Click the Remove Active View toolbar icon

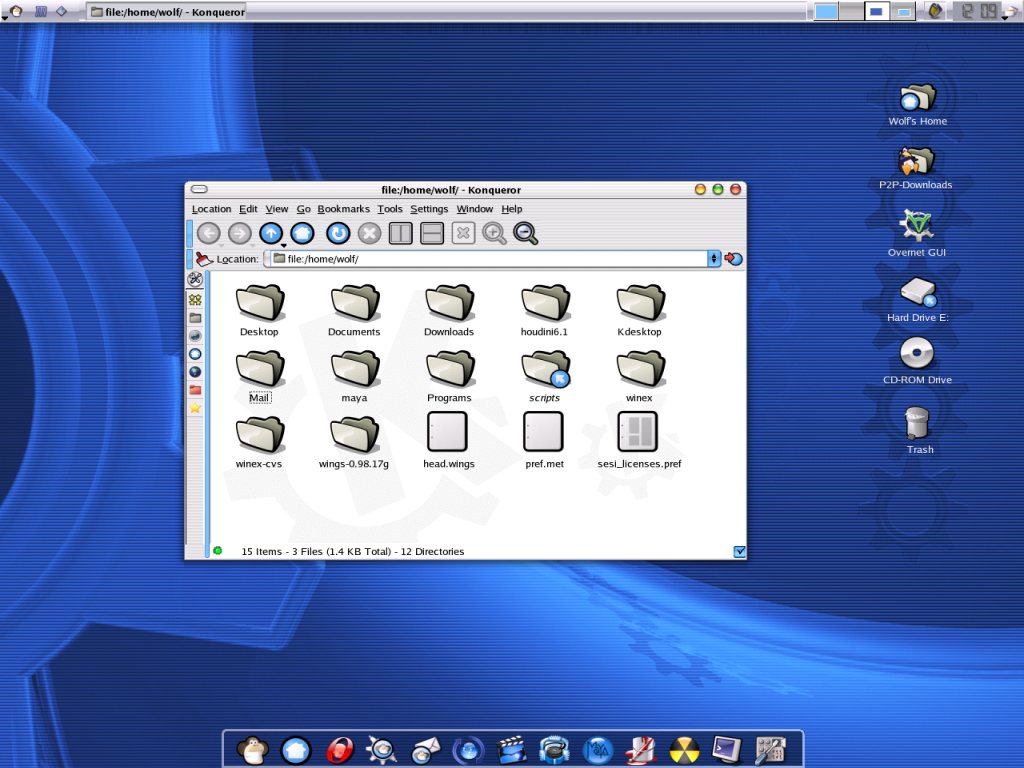click(x=463, y=233)
